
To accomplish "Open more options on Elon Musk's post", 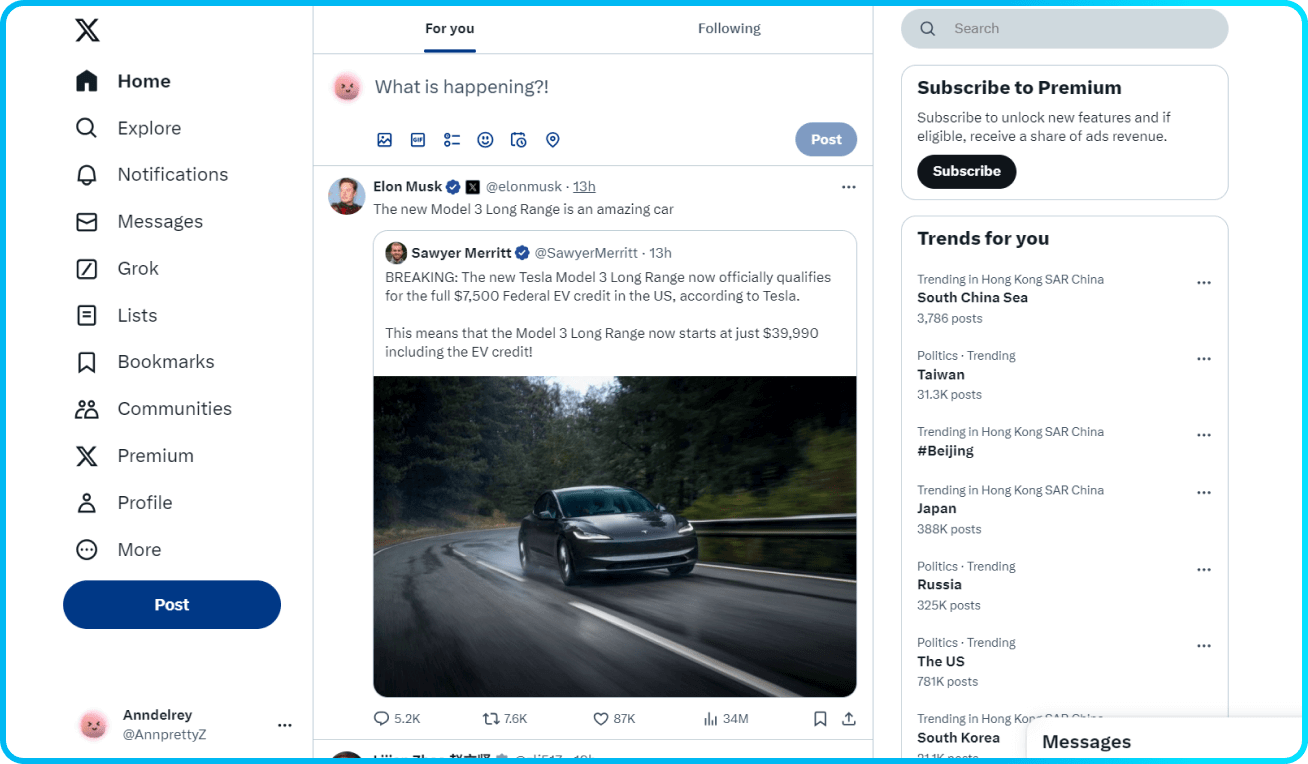I will tap(849, 187).
